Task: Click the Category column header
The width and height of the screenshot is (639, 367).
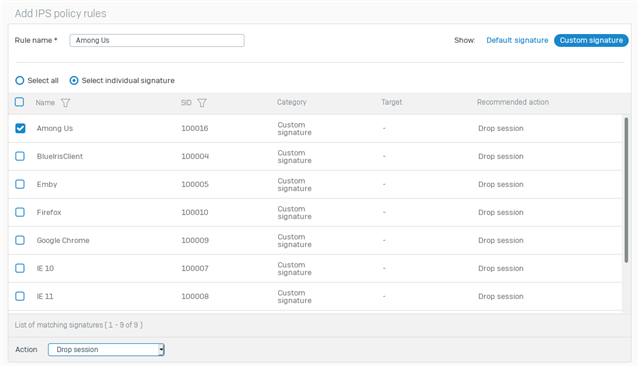Action: (x=291, y=102)
